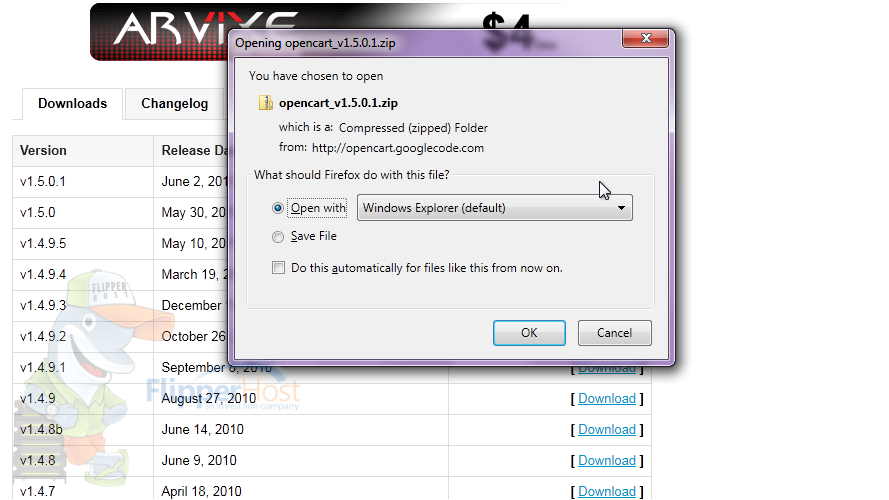Download version v1.4.8 released June 9, 2010
The width and height of the screenshot is (889, 500).
click(x=607, y=460)
